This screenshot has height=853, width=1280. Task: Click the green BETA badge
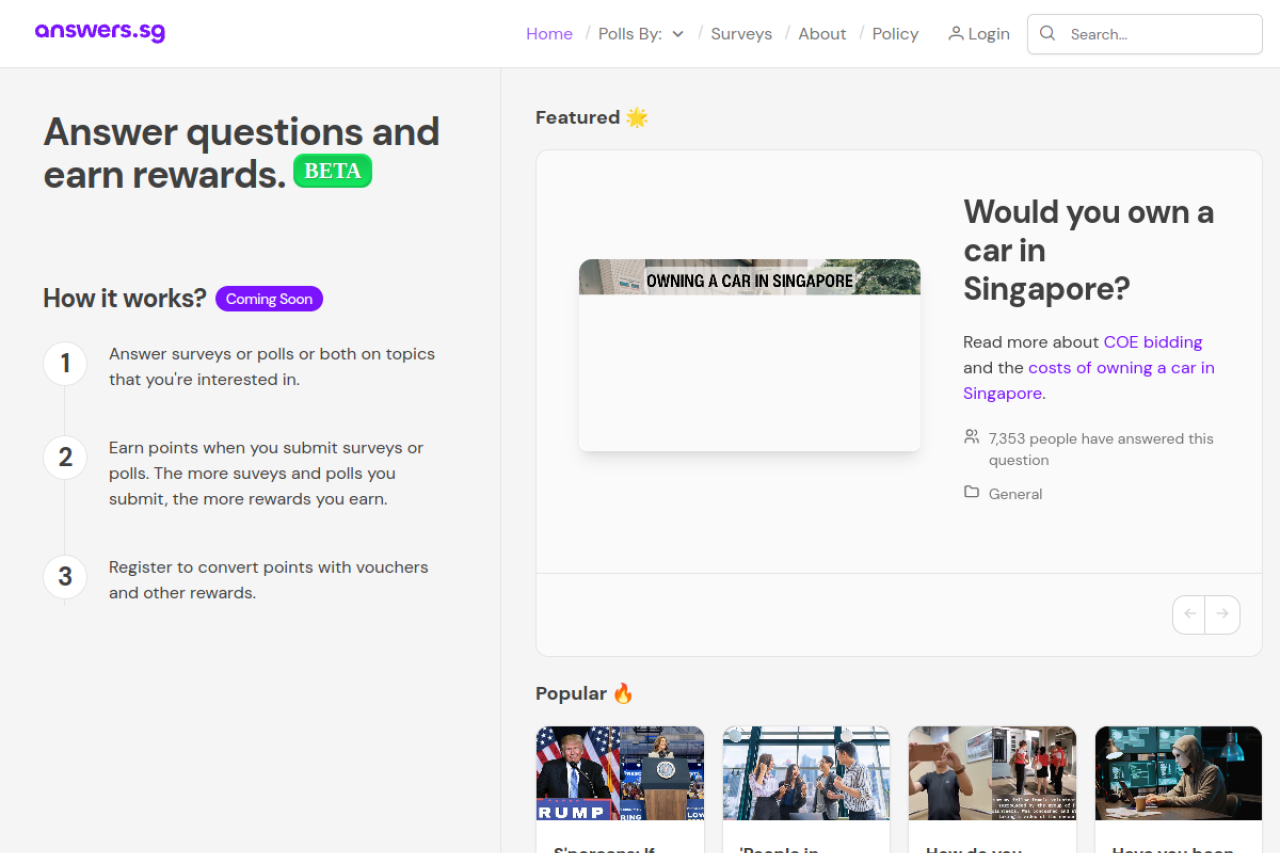point(332,171)
